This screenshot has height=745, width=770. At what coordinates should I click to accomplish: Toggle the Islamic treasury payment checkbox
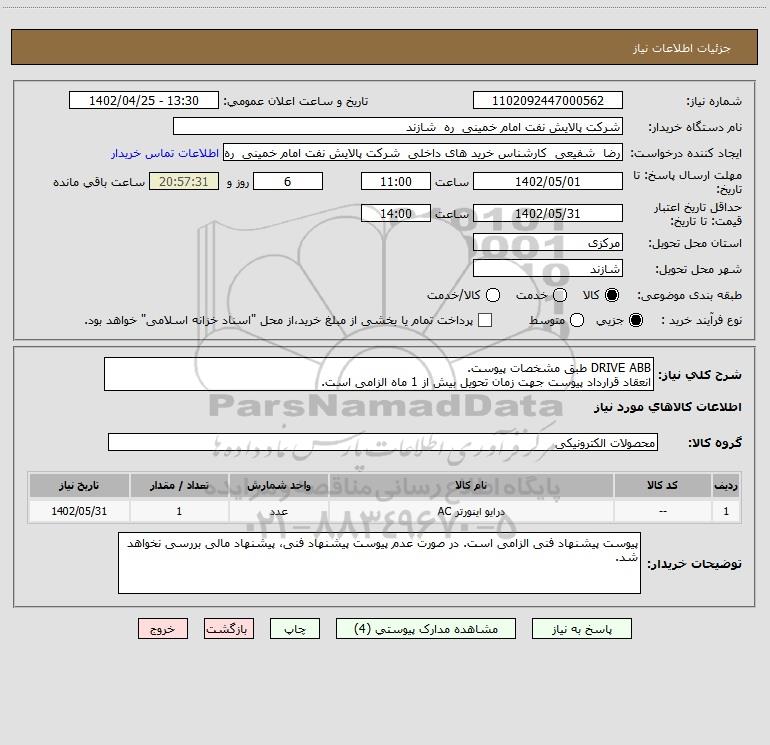(485, 320)
